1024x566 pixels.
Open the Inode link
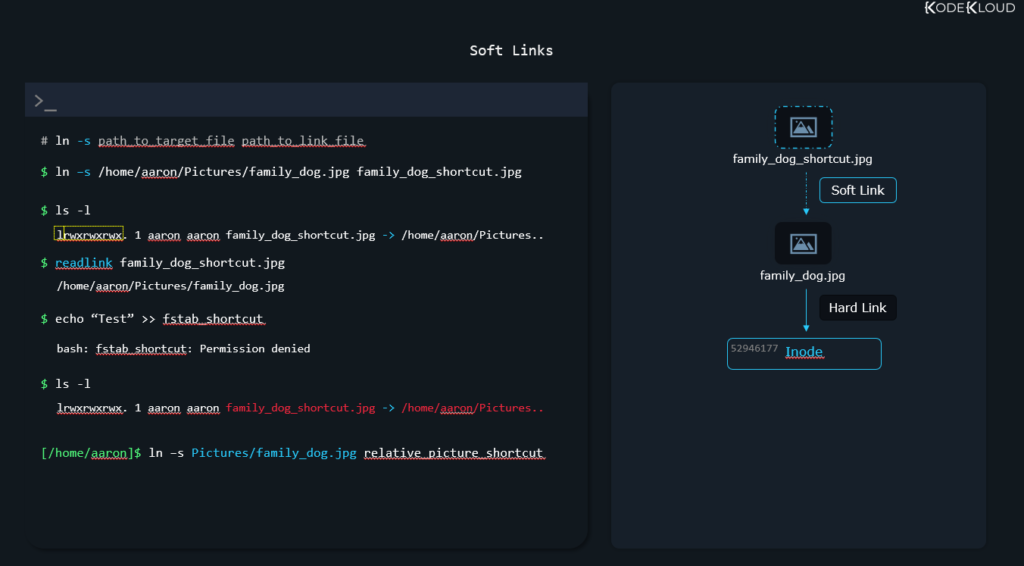[x=804, y=352]
